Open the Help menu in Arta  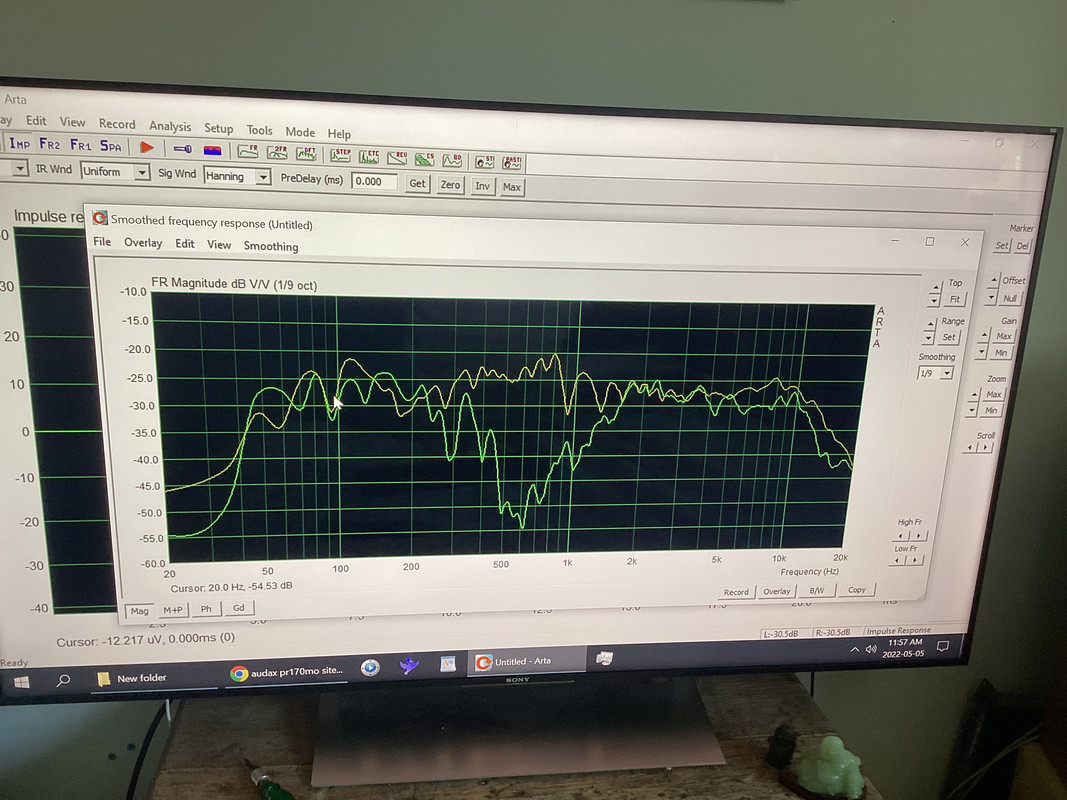click(x=339, y=134)
